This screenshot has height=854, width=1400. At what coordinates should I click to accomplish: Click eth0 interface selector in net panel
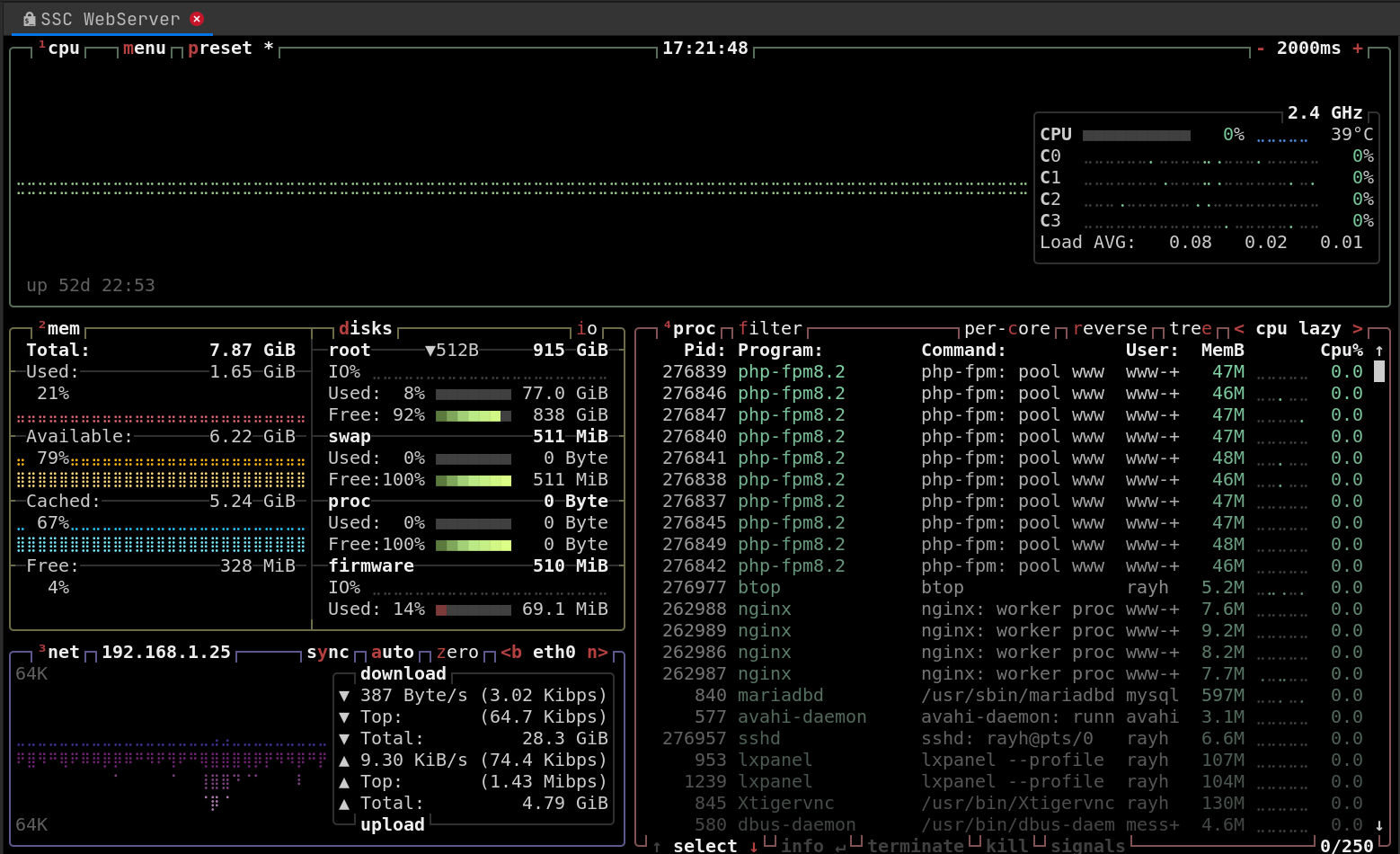coord(554,652)
